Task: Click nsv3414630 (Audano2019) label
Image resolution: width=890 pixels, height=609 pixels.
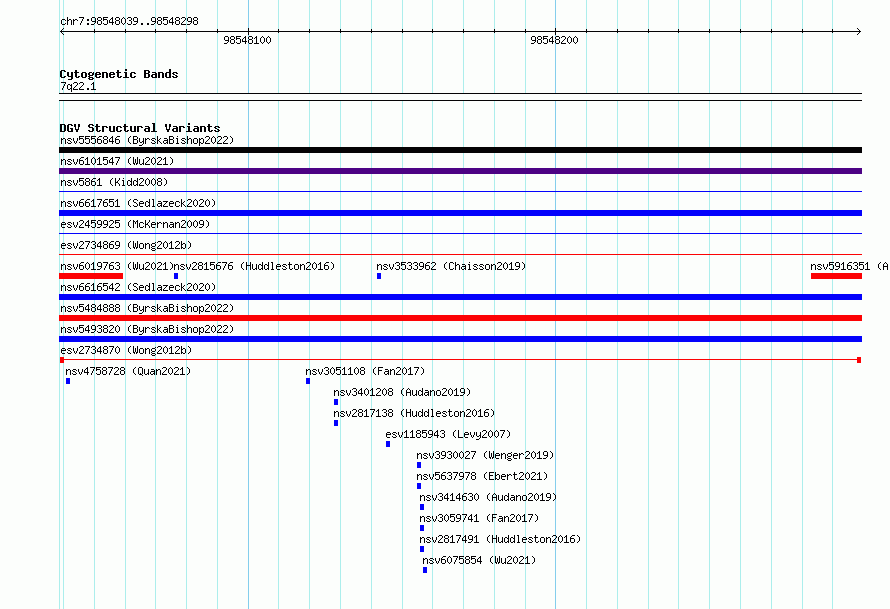Action: (488, 497)
